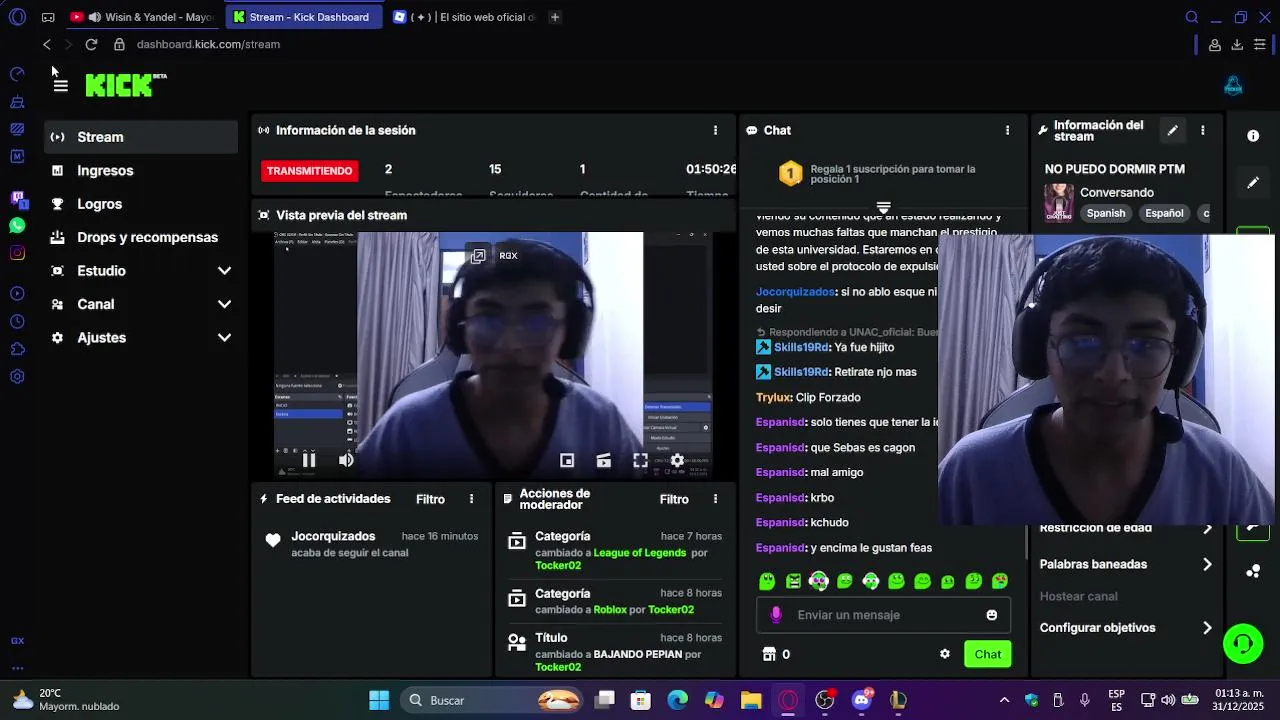The image size is (1280, 720).
Task: Open Feed de actividades options menu
Action: click(x=471, y=499)
